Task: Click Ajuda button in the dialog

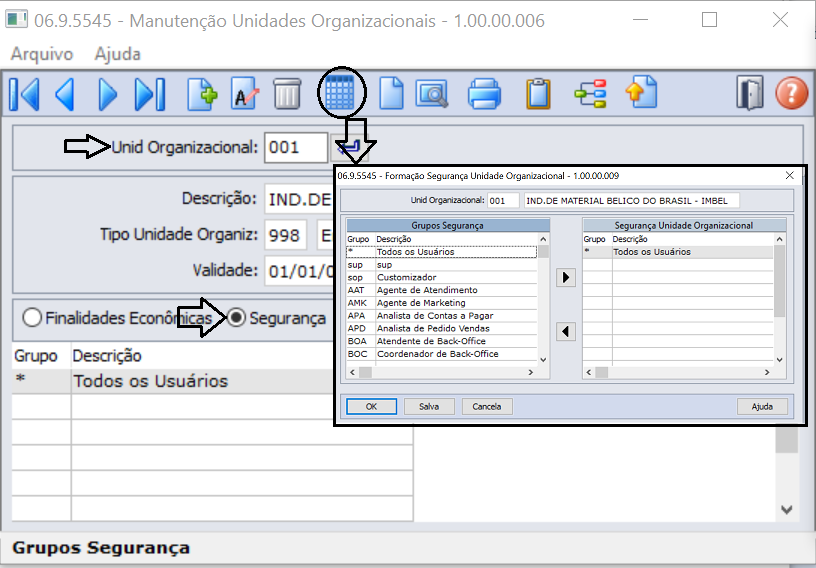Action: coord(762,407)
